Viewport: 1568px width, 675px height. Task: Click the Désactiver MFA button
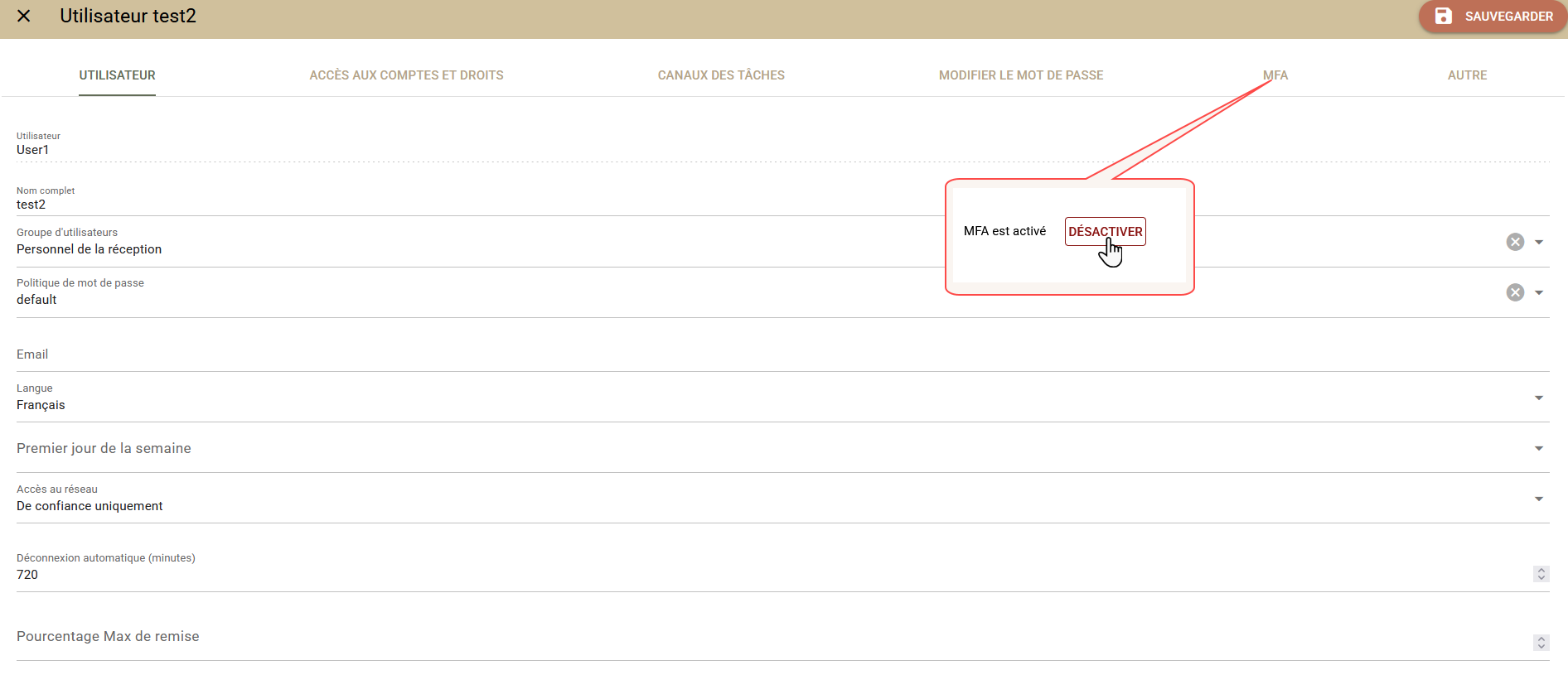tap(1105, 232)
